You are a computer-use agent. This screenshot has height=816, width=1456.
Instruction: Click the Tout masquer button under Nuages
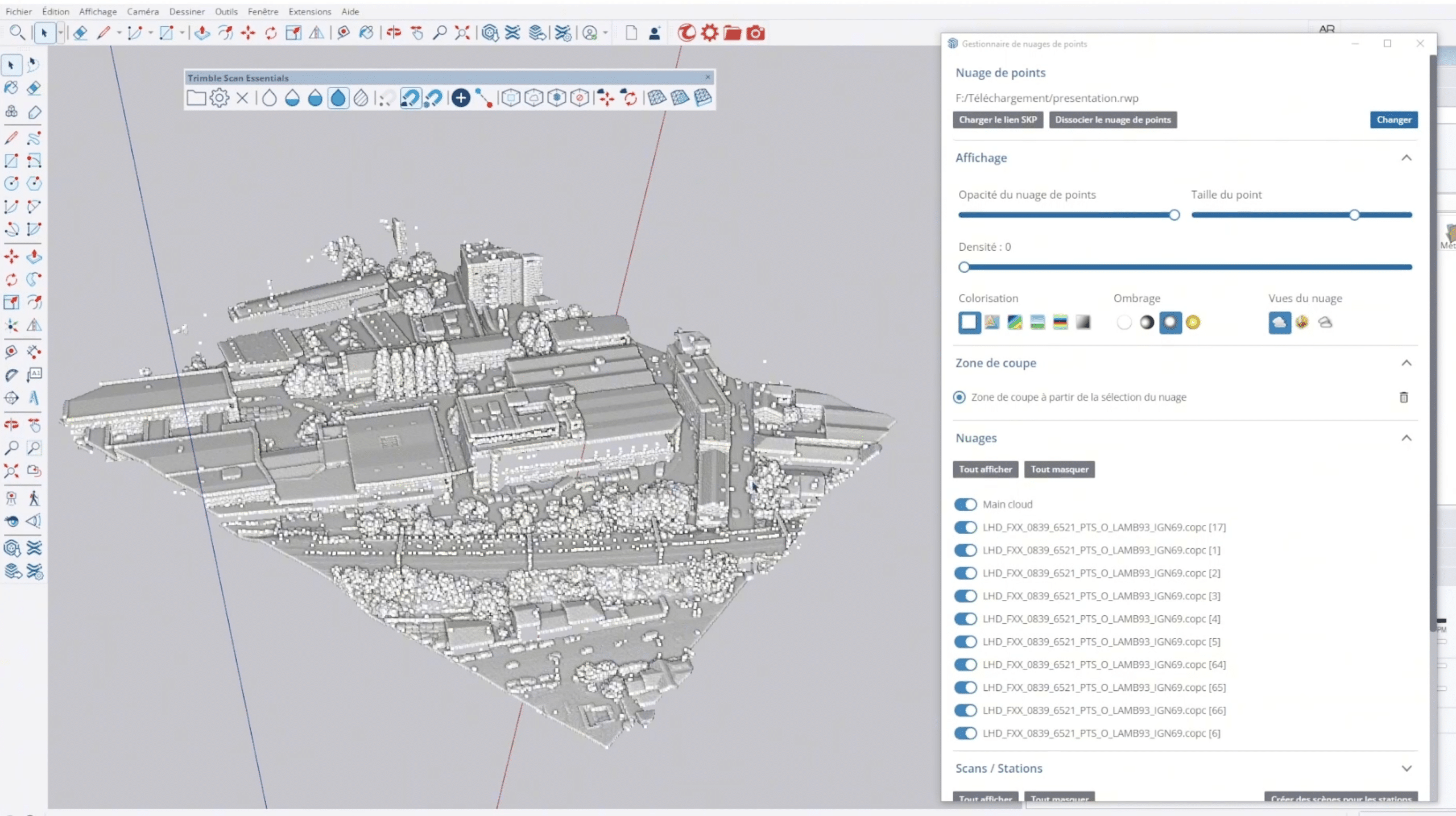[1059, 469]
